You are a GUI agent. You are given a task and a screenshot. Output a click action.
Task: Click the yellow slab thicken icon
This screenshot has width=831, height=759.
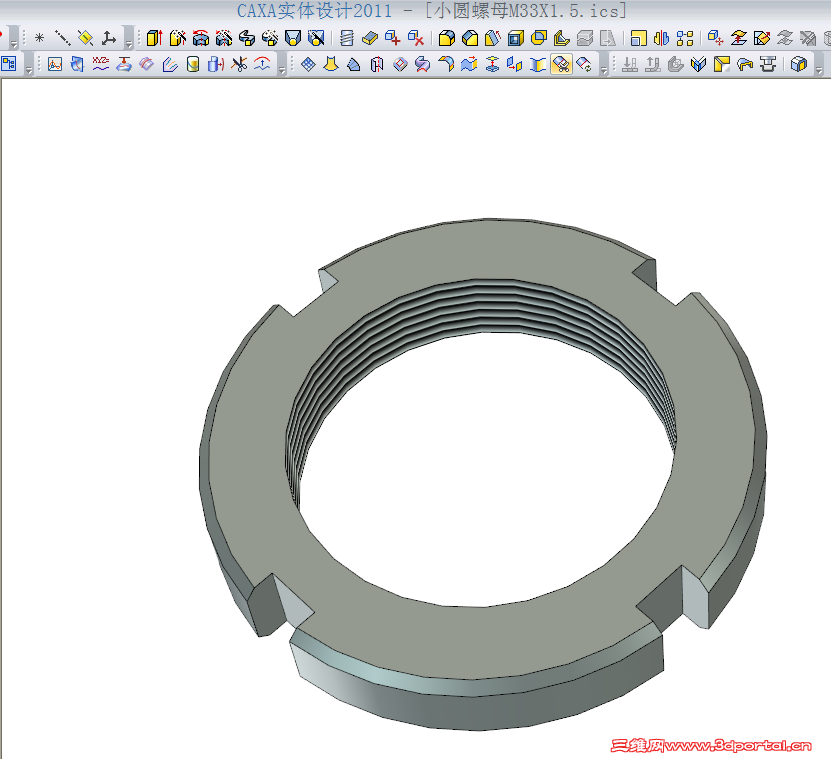click(x=370, y=38)
